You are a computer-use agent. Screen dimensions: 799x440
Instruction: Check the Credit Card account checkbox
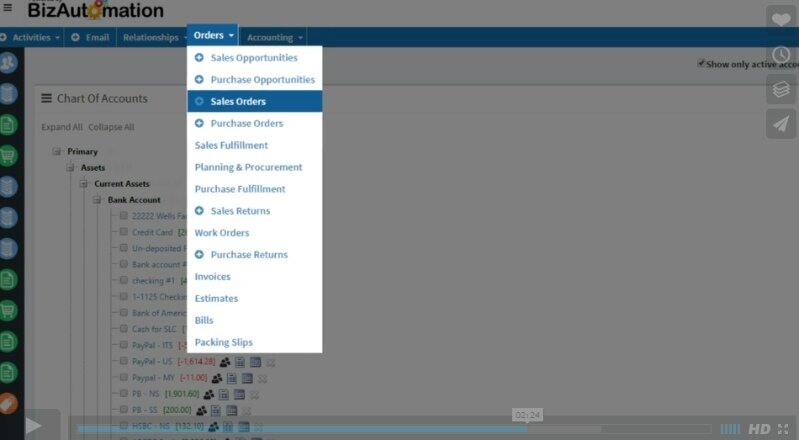(124, 232)
